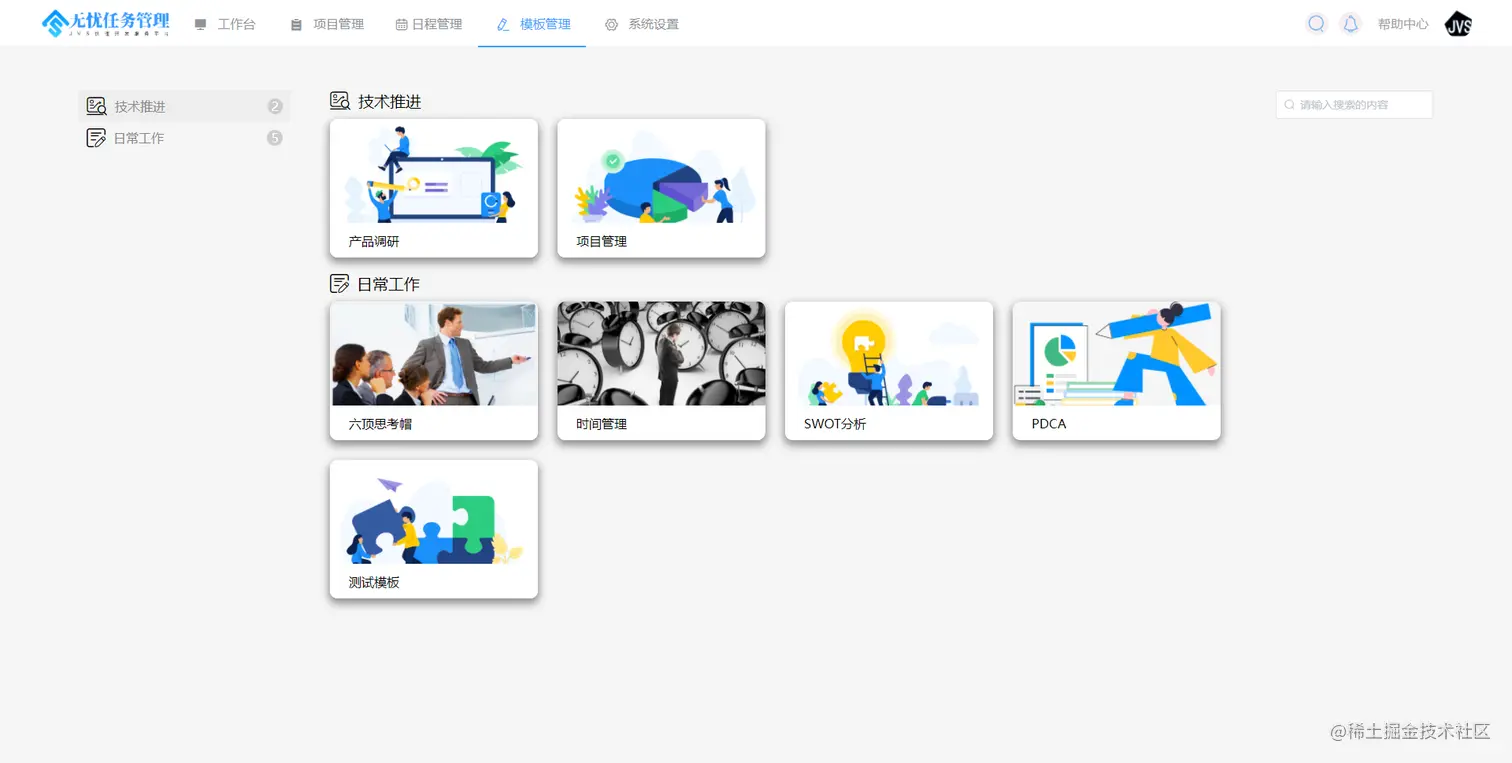Open the 六顶思考帽 template card

(x=434, y=371)
